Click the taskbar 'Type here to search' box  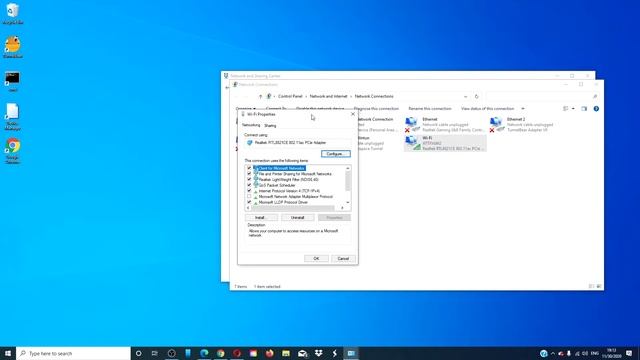(x=73, y=353)
